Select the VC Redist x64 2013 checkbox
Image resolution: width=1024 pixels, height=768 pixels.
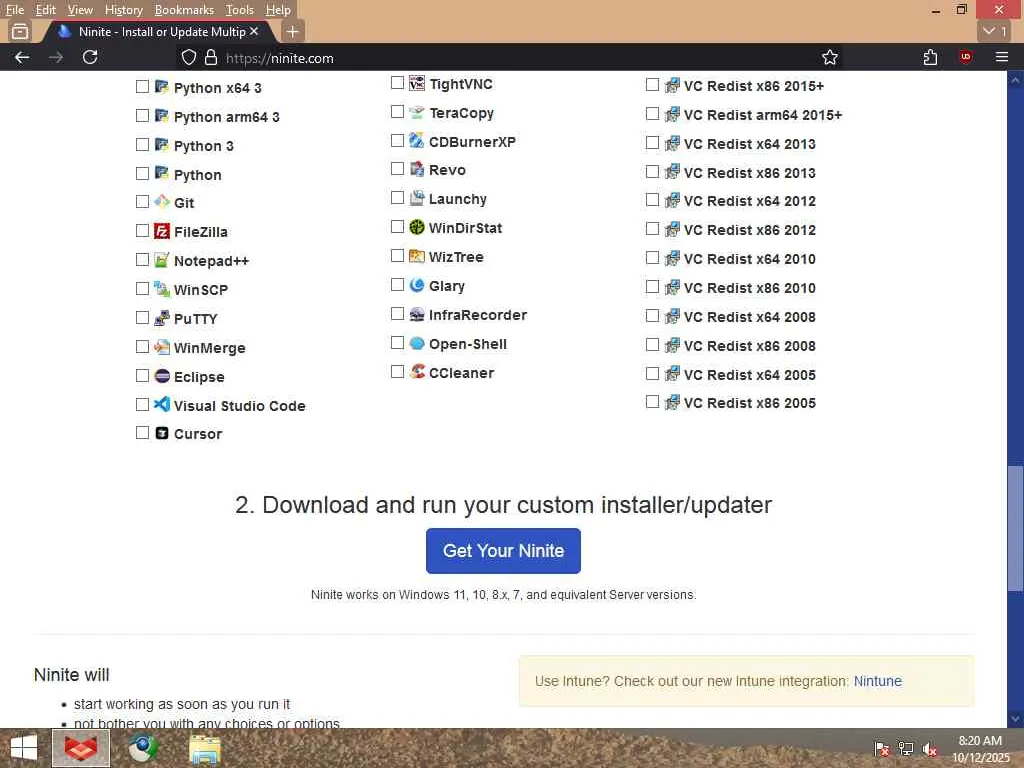coord(652,142)
